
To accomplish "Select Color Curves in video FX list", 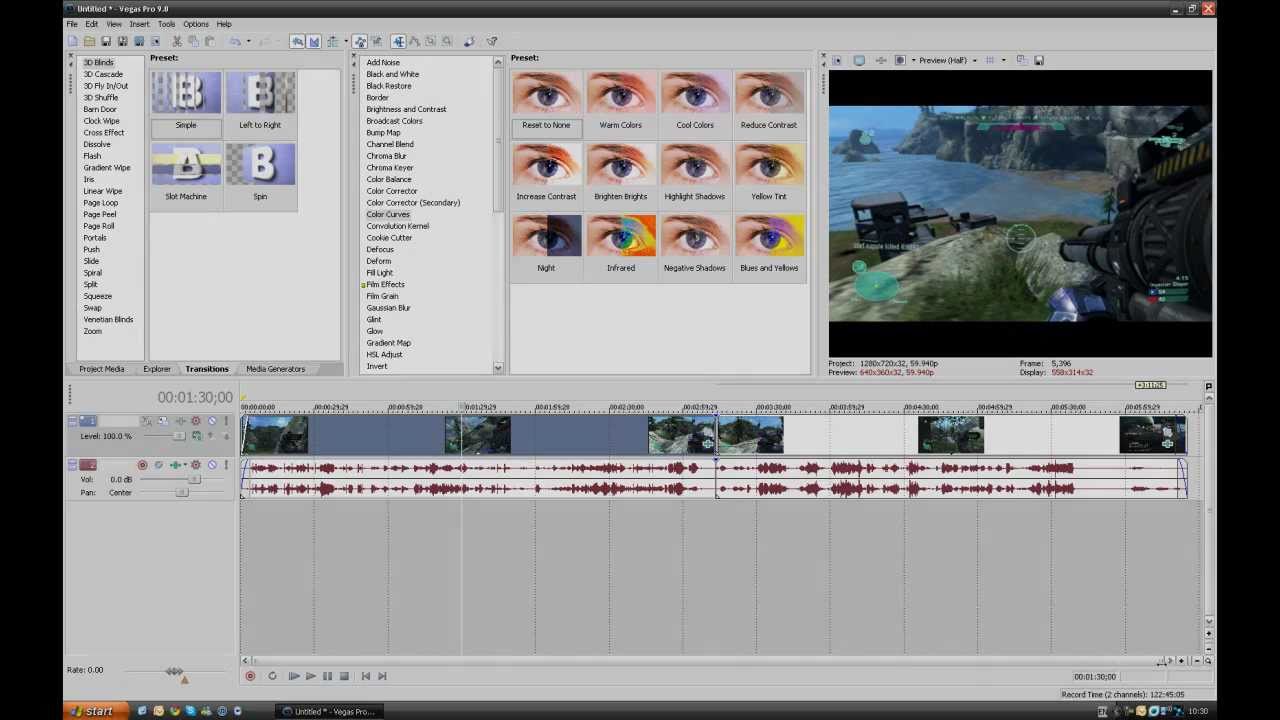I will 388,214.
